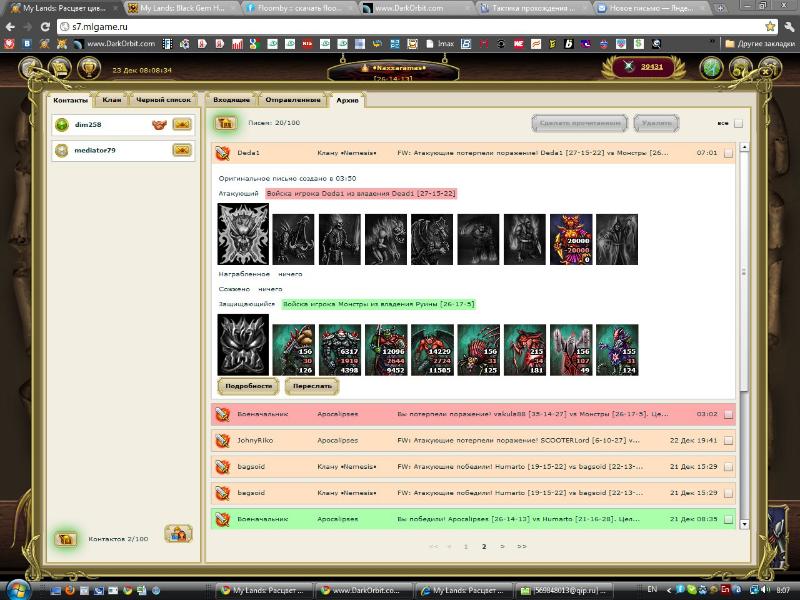Open the Отправленные tab
Screen dimensions: 800x600
[293, 99]
